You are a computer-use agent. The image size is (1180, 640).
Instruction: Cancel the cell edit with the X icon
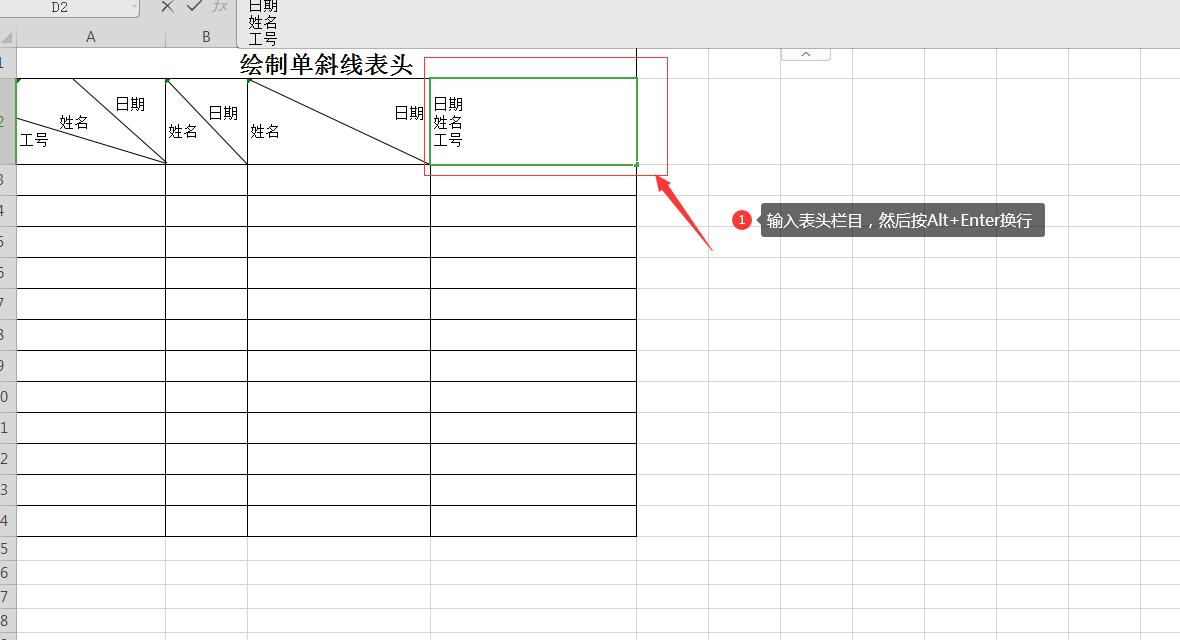click(x=167, y=7)
